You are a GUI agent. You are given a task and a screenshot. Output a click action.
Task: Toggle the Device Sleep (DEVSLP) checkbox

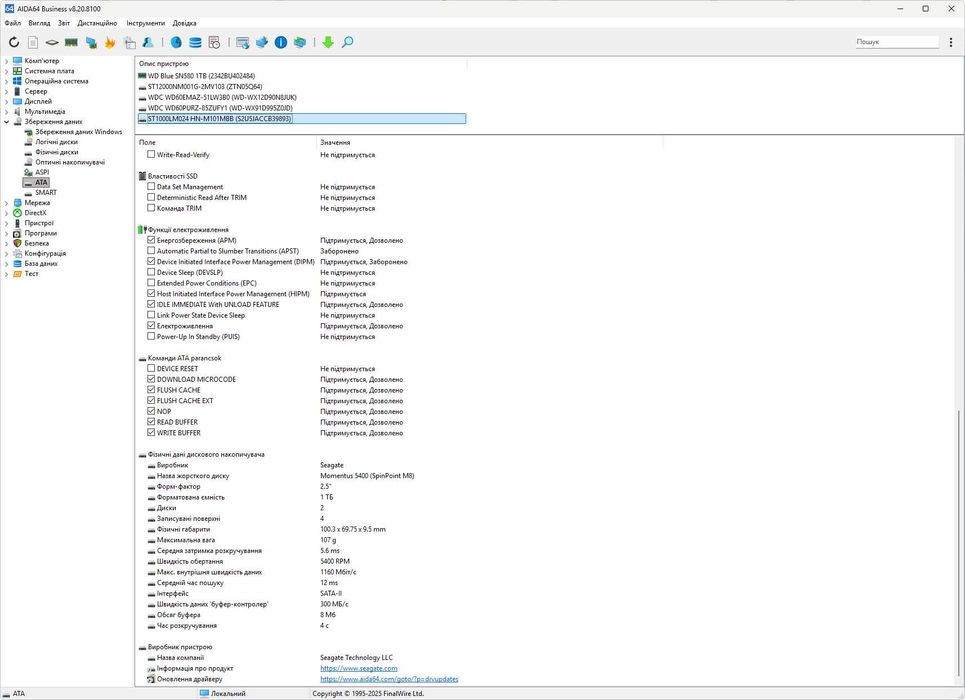tap(151, 272)
